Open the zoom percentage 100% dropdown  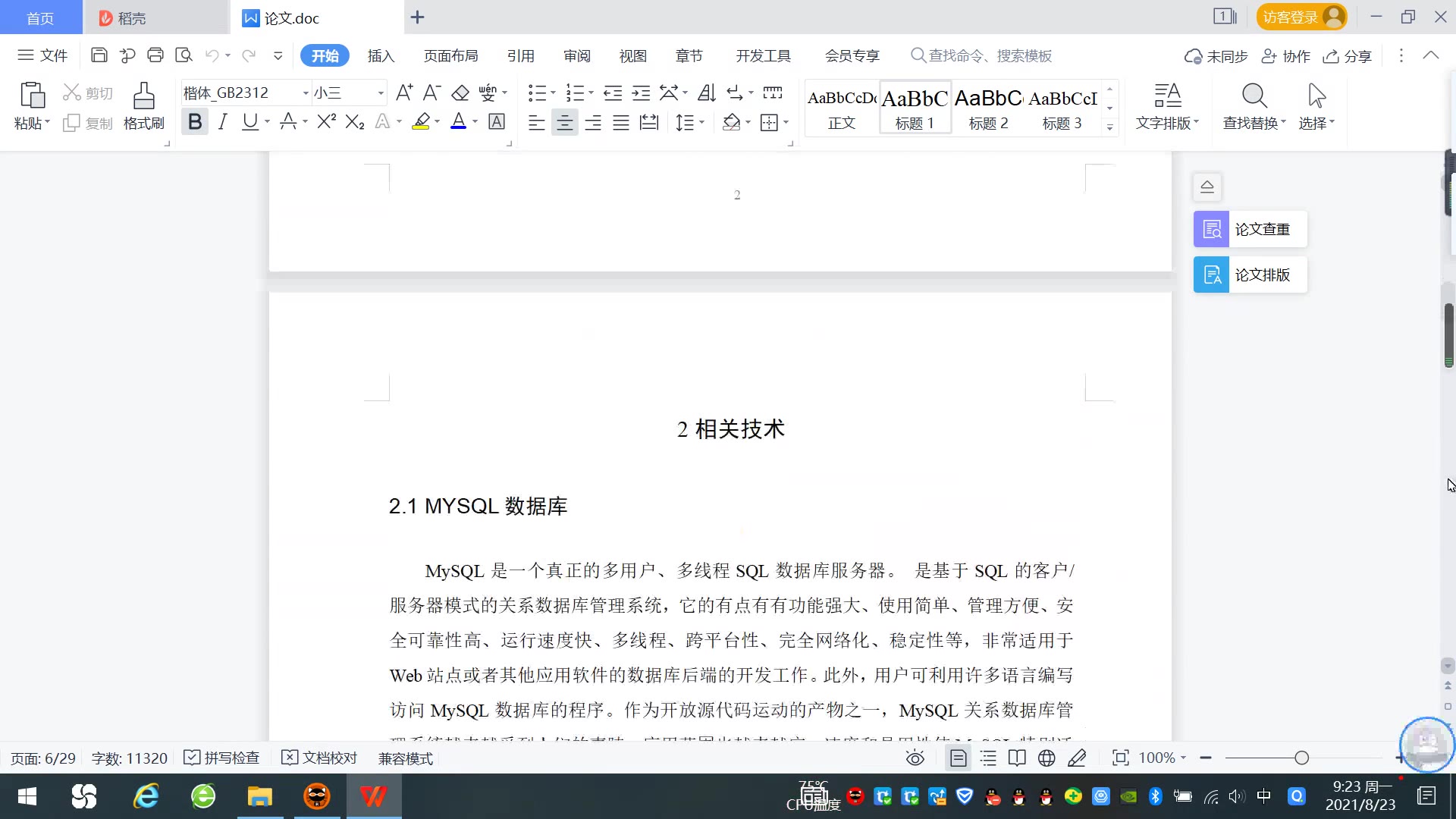tap(1163, 758)
